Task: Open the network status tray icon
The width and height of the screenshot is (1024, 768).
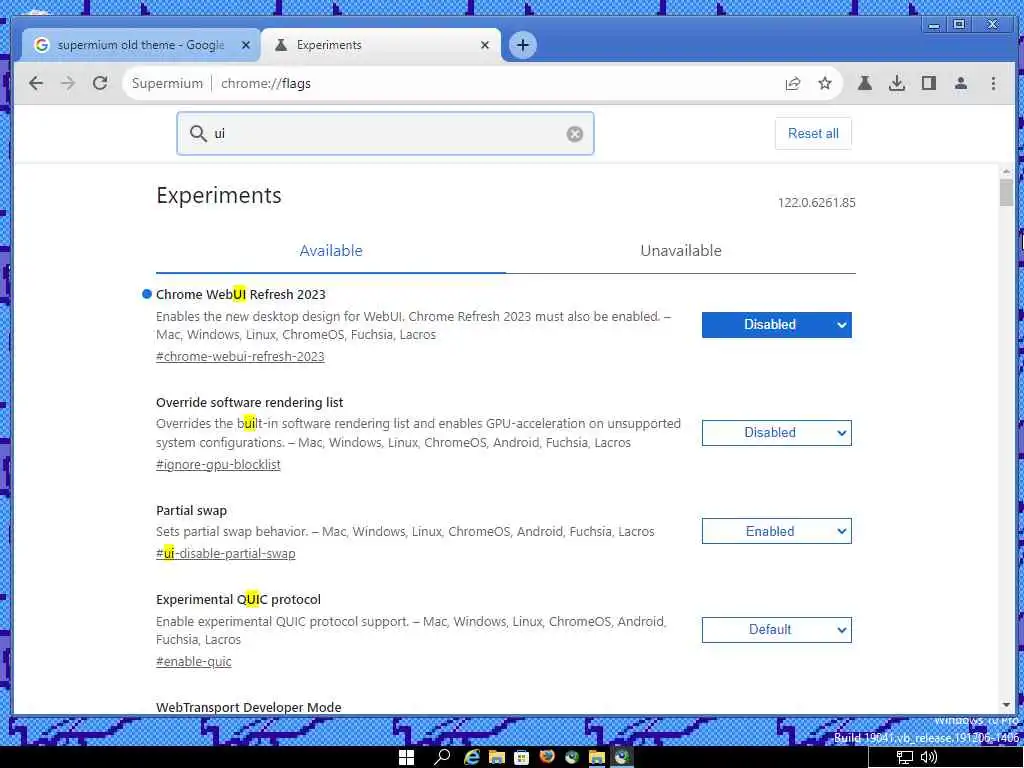Action: (904, 758)
